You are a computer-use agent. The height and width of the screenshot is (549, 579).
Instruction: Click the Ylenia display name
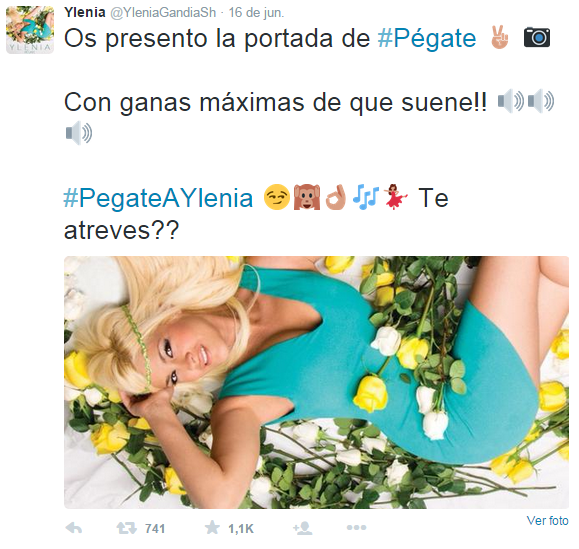(x=85, y=12)
